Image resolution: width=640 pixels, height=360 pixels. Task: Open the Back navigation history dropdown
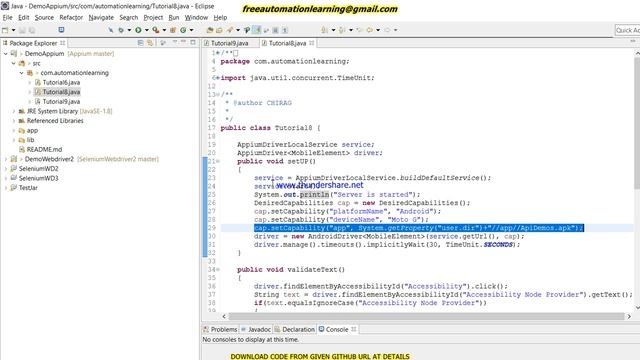pyautogui.click(x=378, y=30)
